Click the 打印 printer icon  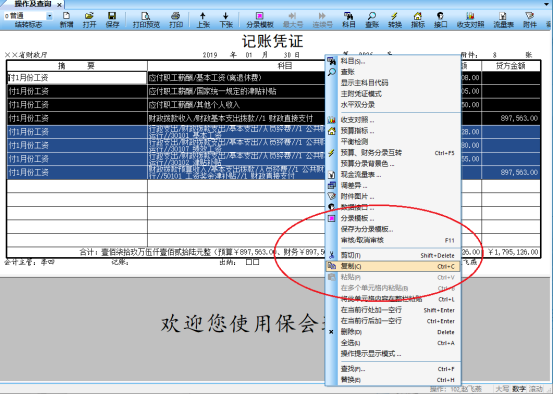(x=176, y=20)
